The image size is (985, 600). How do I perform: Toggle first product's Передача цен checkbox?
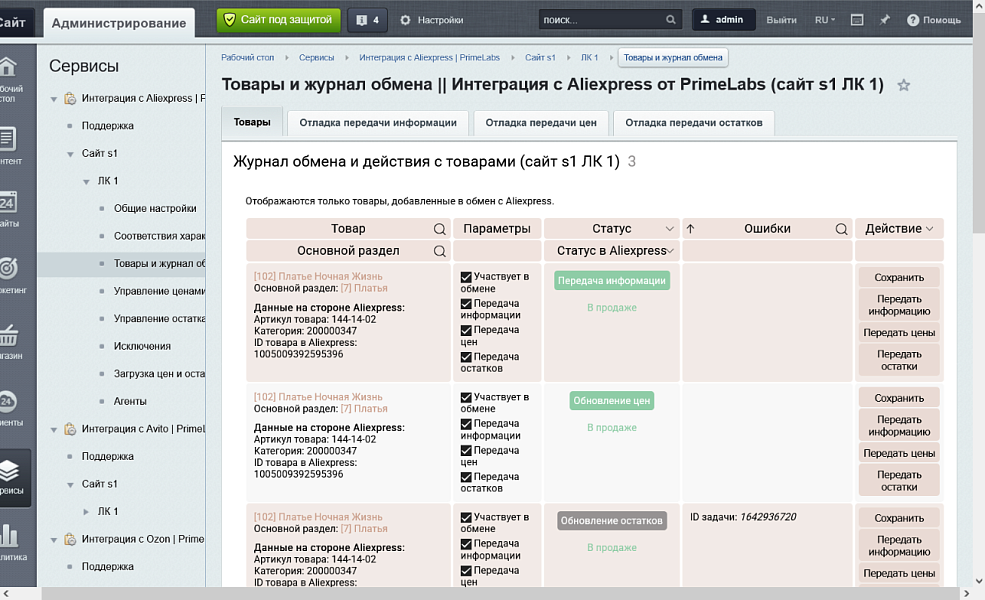click(x=466, y=330)
